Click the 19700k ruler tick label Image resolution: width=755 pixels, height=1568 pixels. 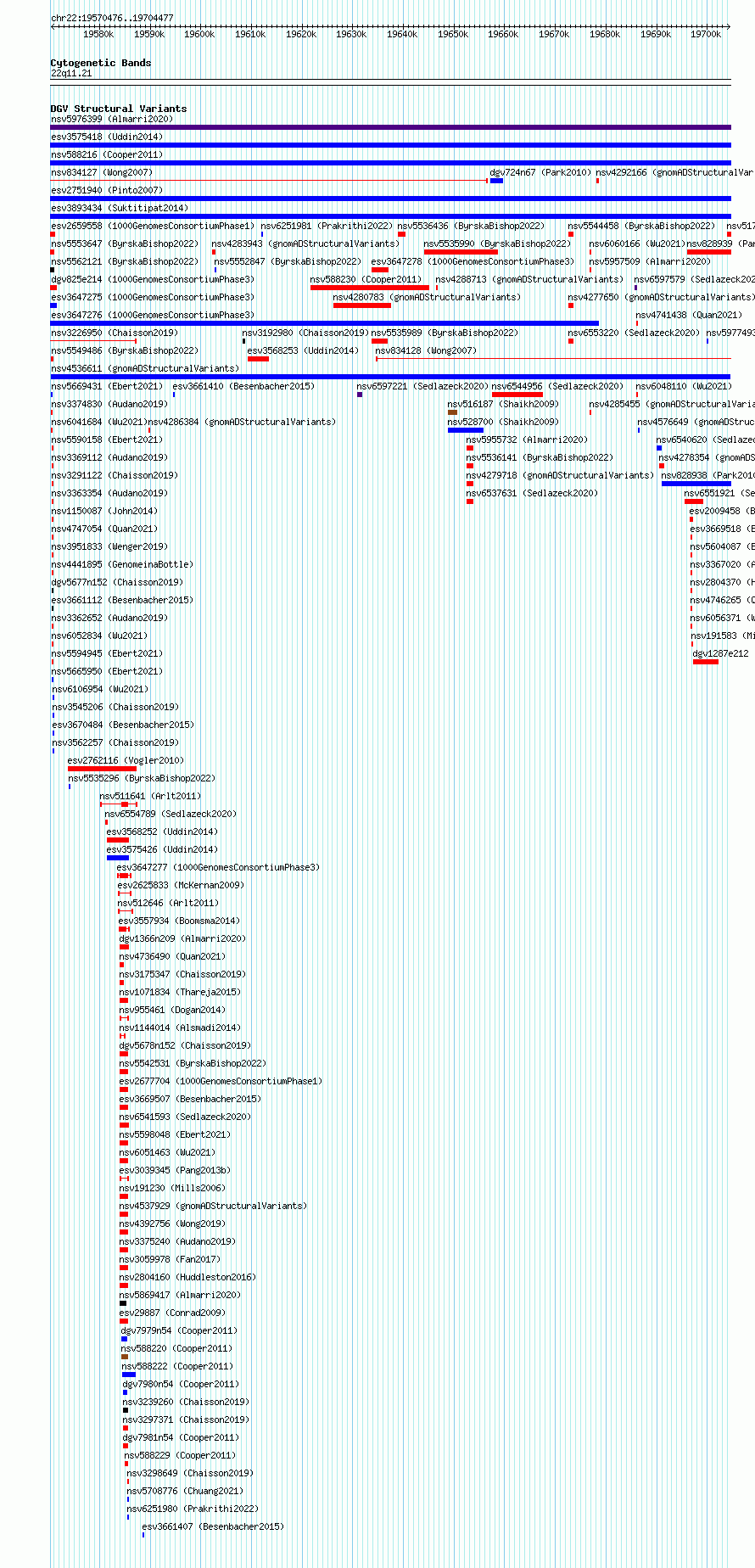point(706,34)
